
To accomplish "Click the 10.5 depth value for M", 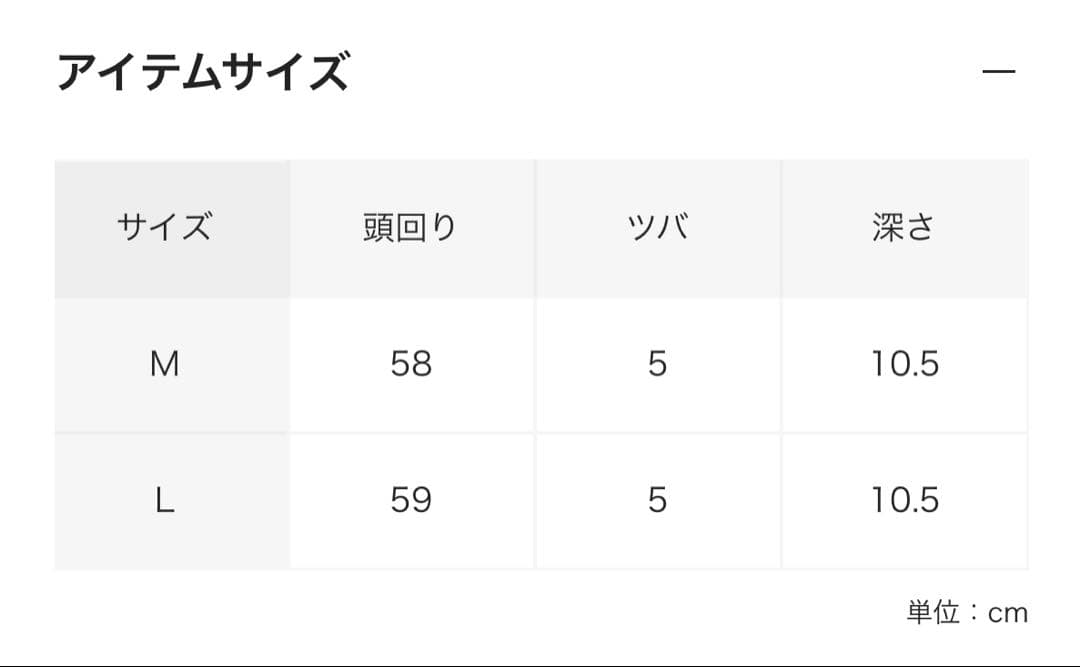I will pos(904,365).
